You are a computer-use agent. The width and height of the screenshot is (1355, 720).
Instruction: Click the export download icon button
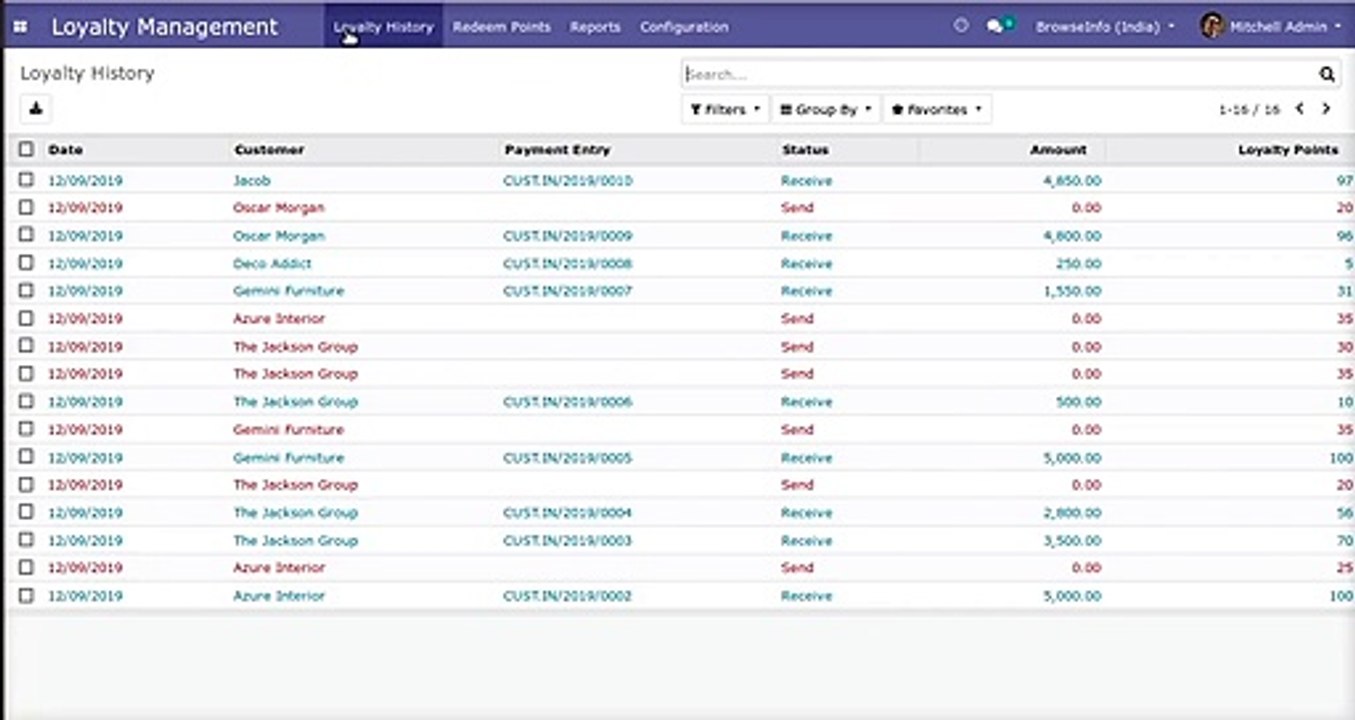tap(35, 108)
